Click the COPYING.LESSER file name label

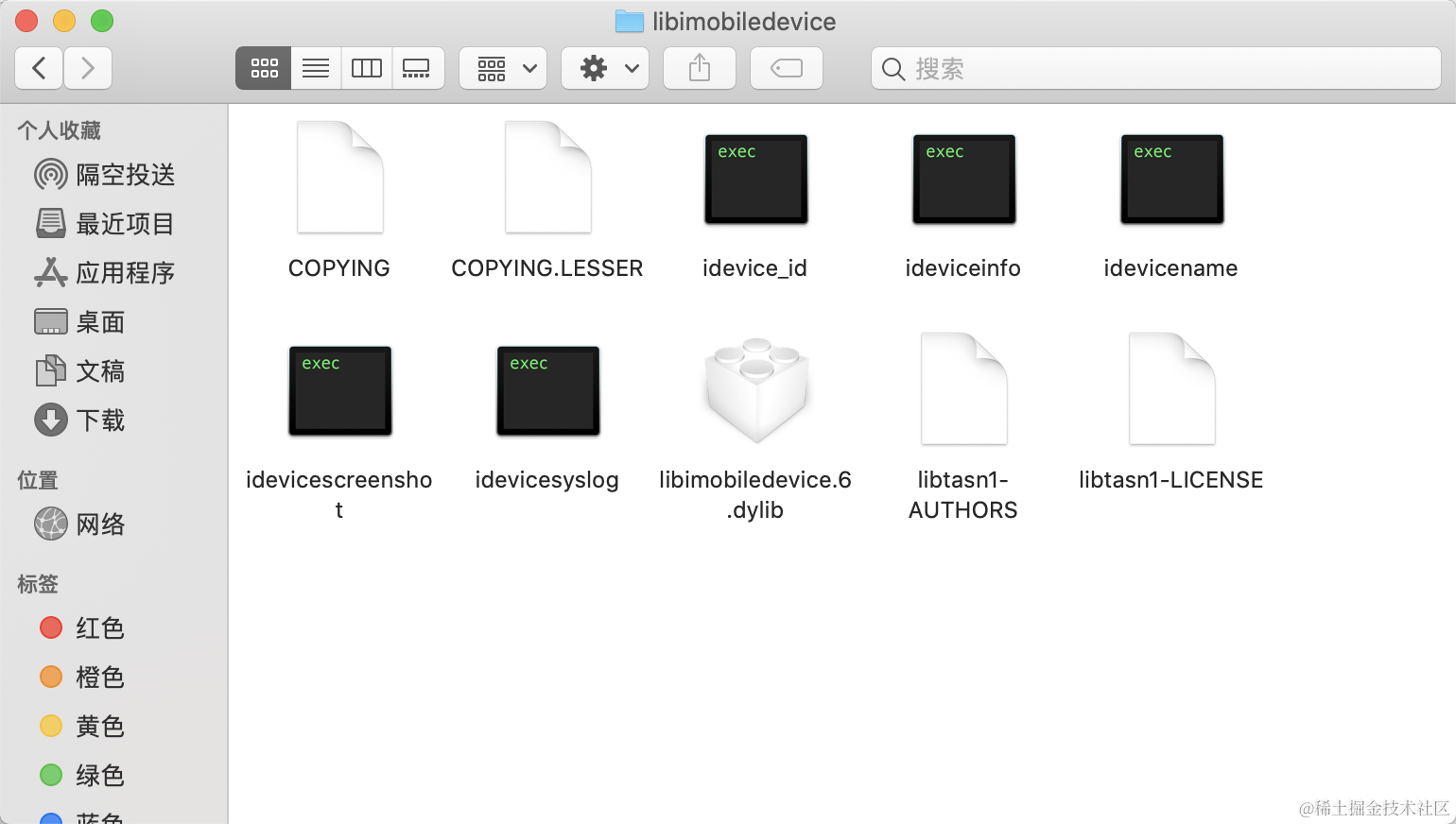pyautogui.click(x=547, y=268)
